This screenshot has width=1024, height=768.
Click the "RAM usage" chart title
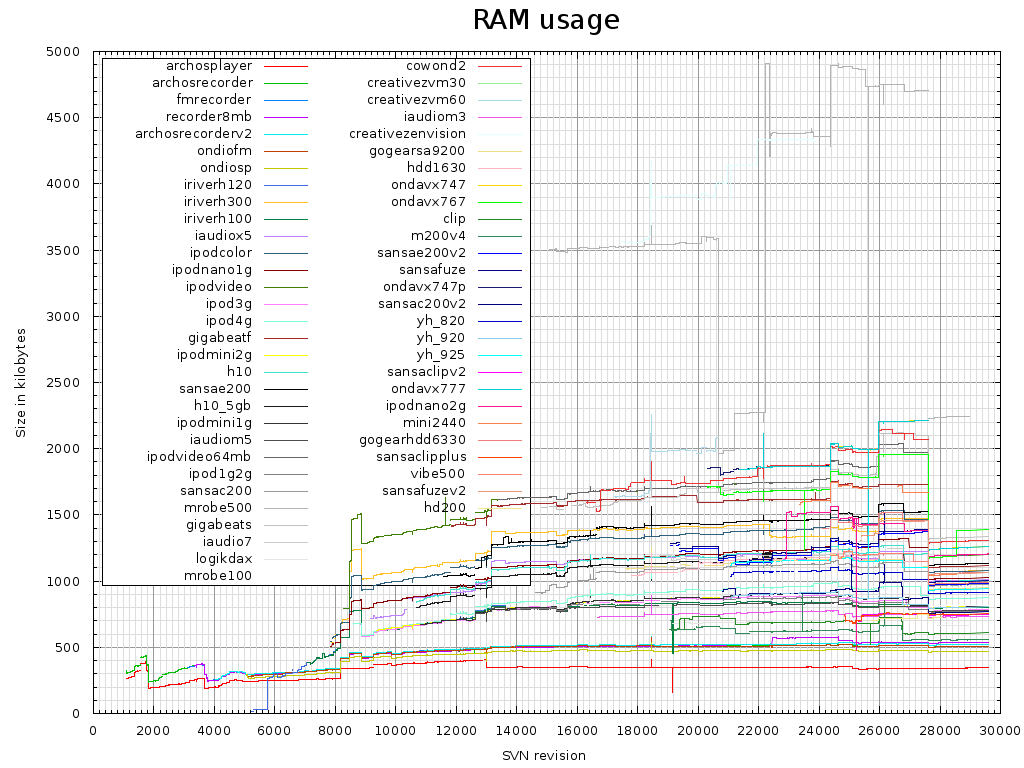(546, 21)
